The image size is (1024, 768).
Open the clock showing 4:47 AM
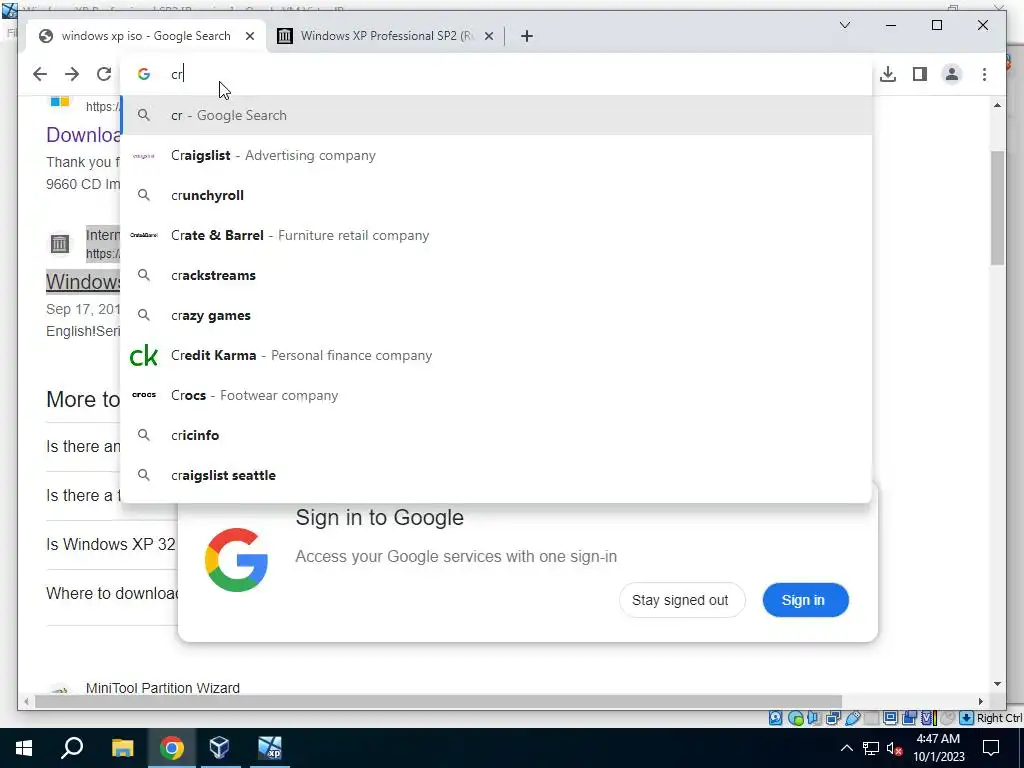point(938,748)
